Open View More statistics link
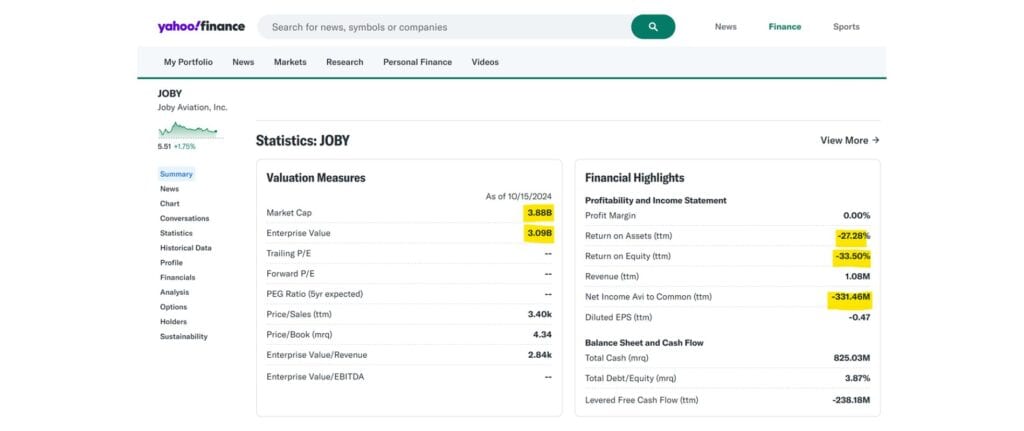The width and height of the screenshot is (1024, 431). point(849,141)
